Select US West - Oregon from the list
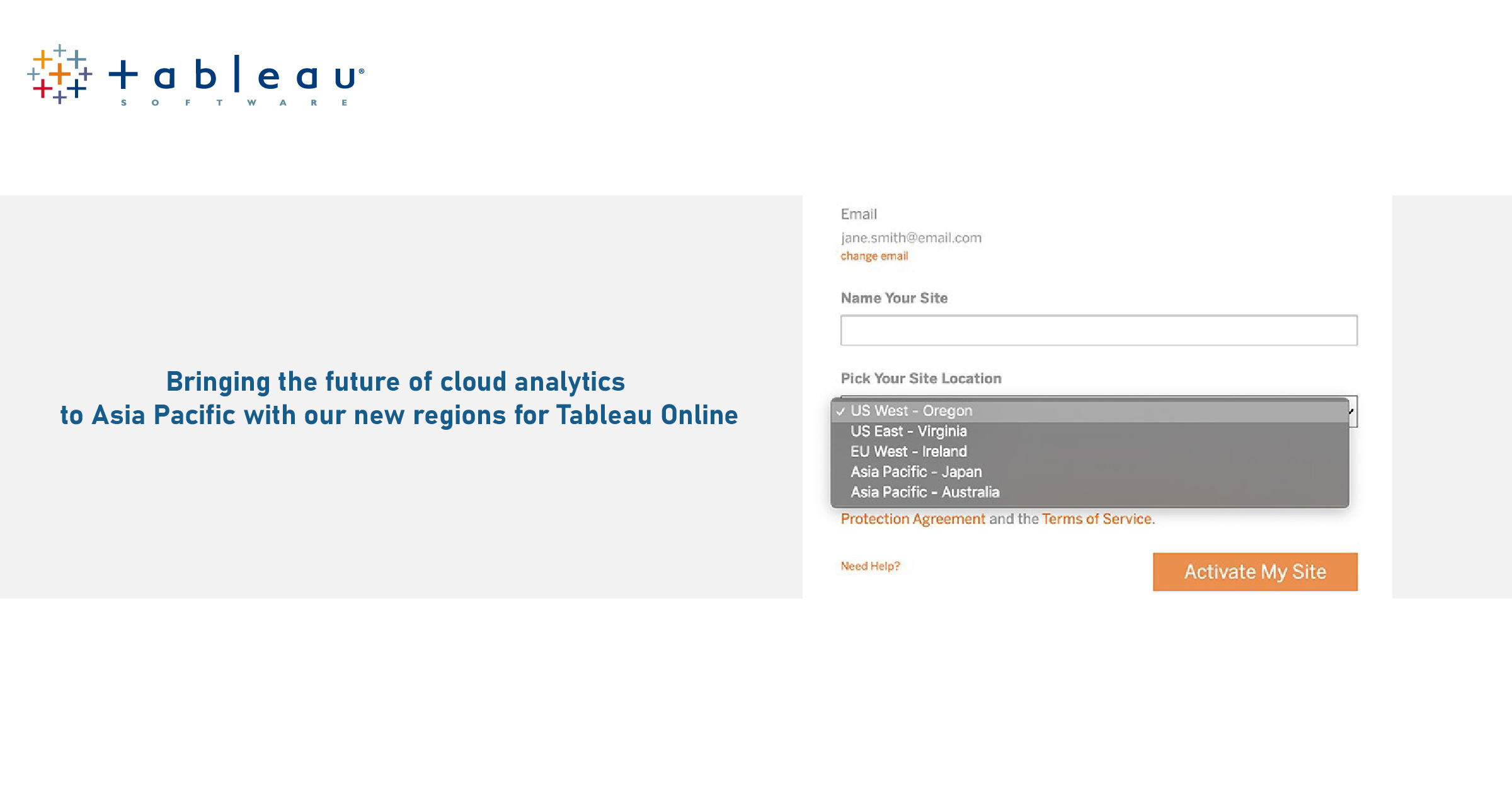 [911, 411]
